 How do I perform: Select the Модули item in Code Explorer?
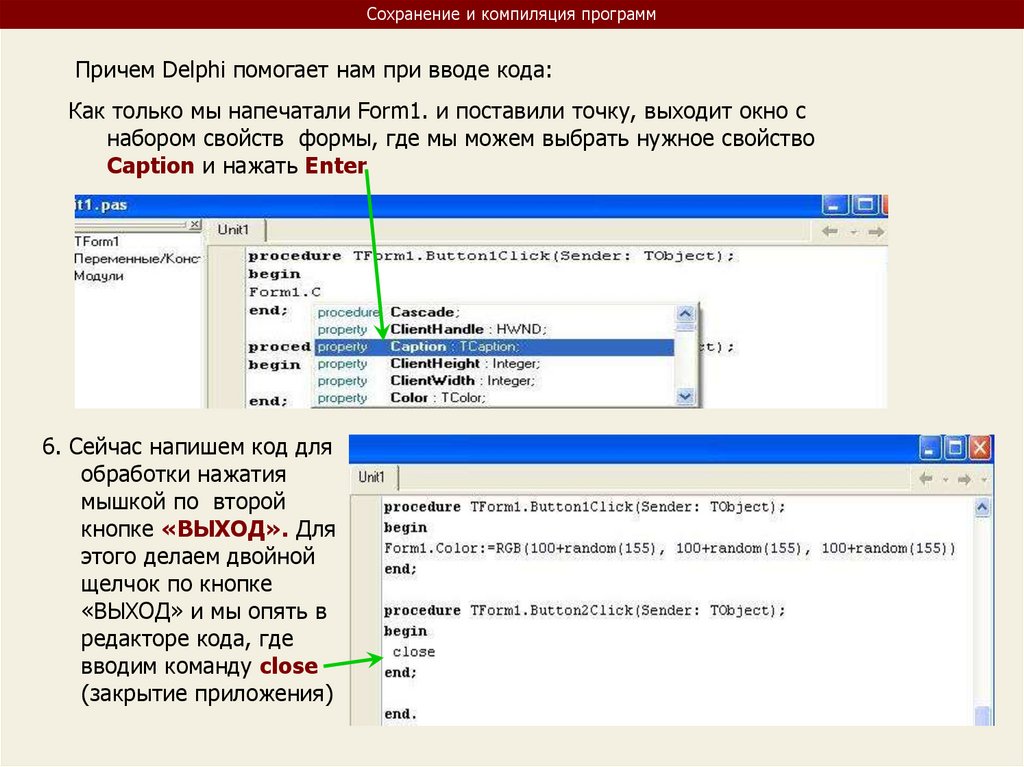click(x=99, y=276)
